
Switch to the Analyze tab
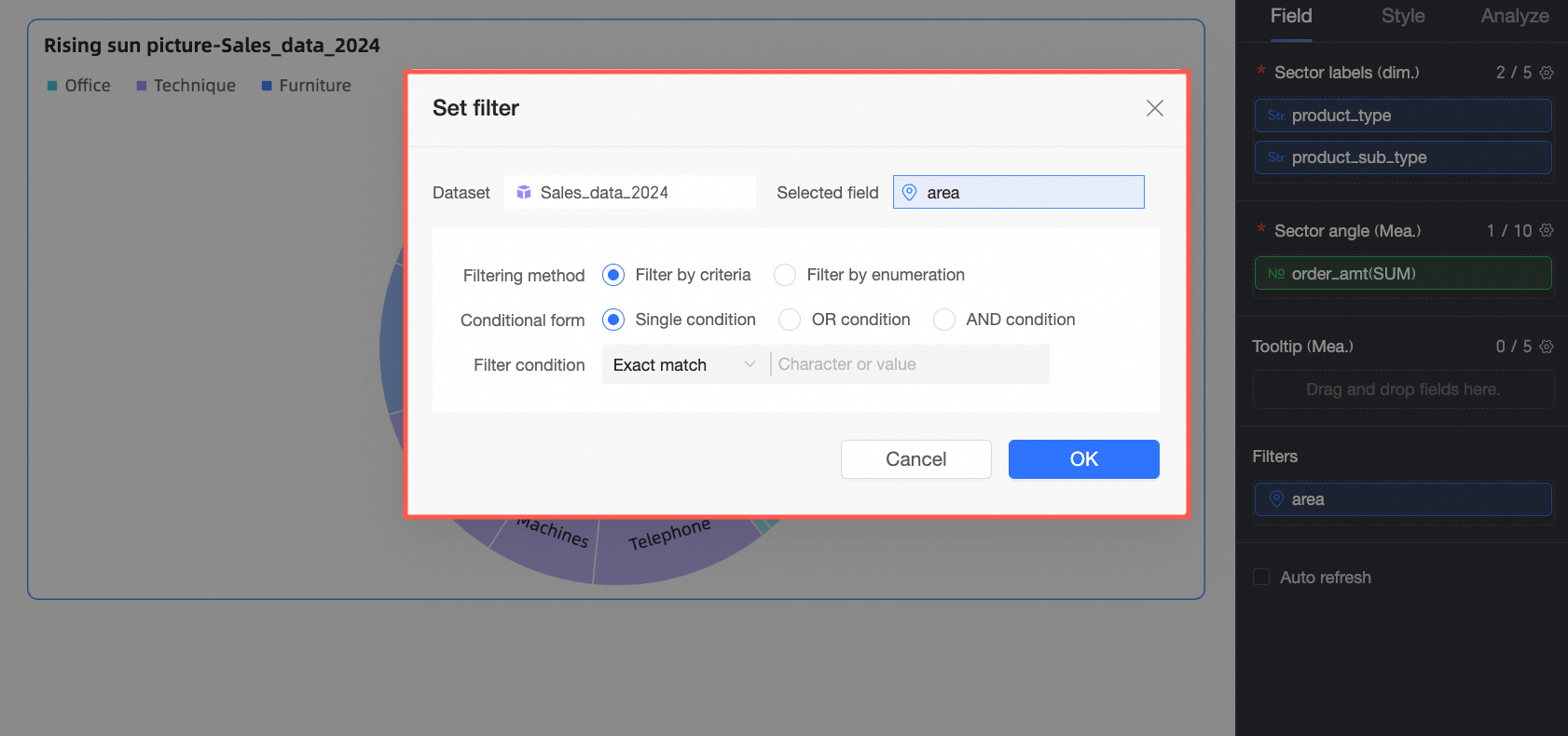(1515, 17)
